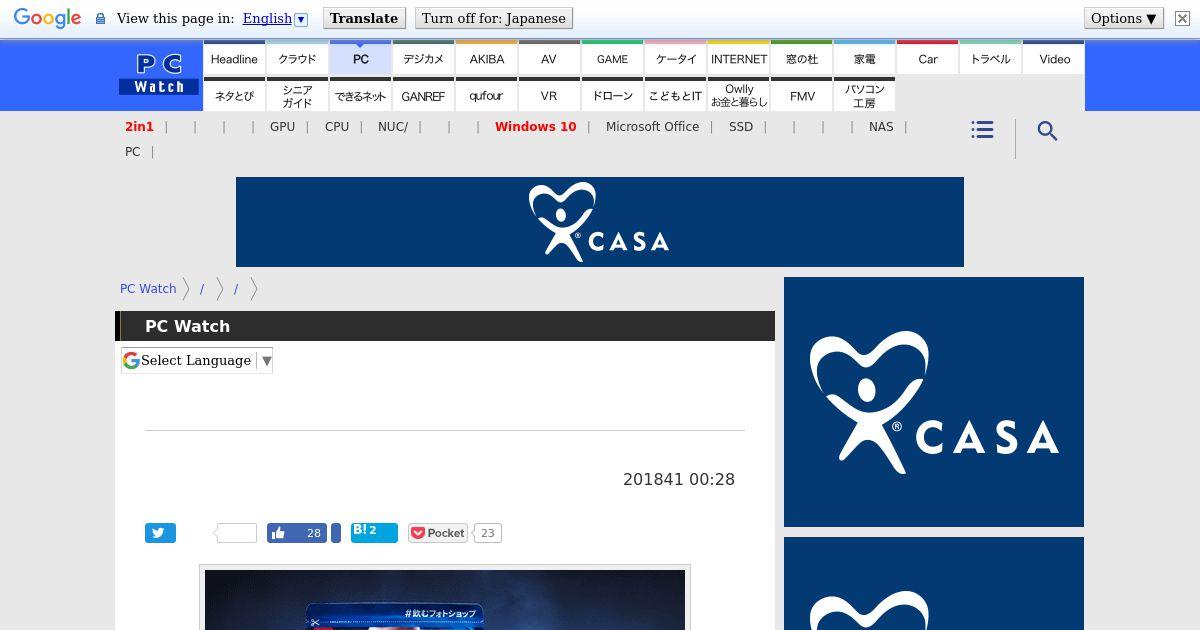1200x630 pixels.
Task: Open the Owlly お金と暮らし tab
Action: pyautogui.click(x=738, y=95)
